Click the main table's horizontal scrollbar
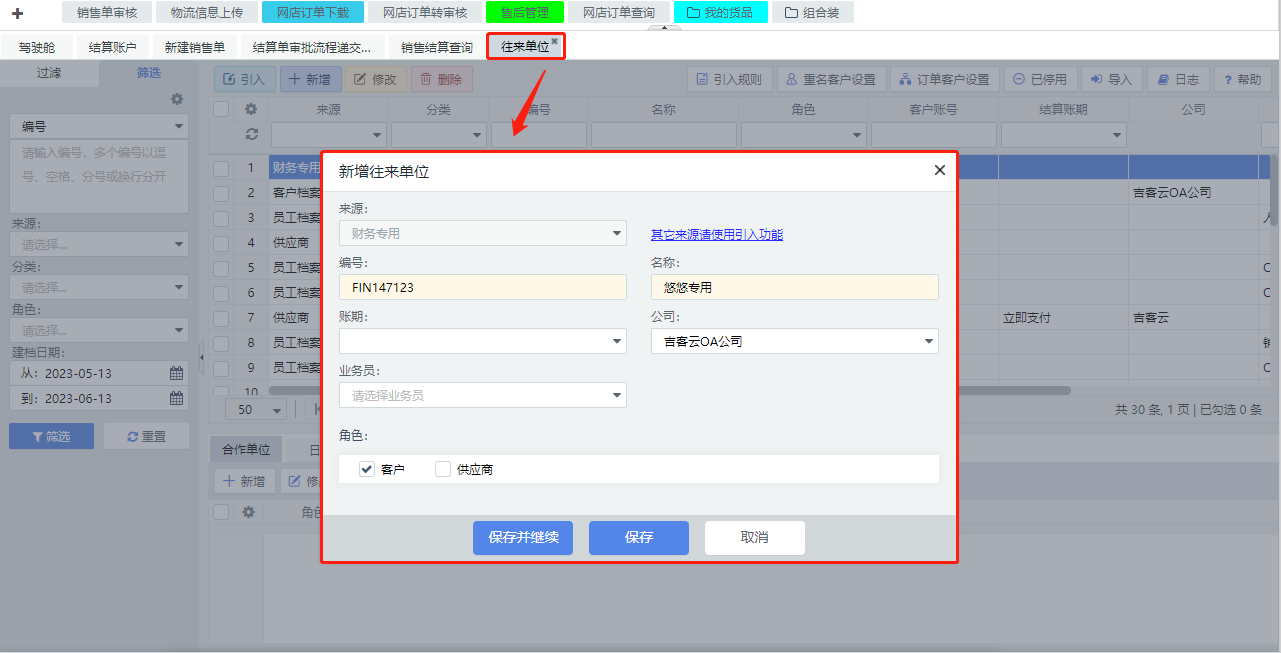1281x653 pixels. tap(669, 391)
